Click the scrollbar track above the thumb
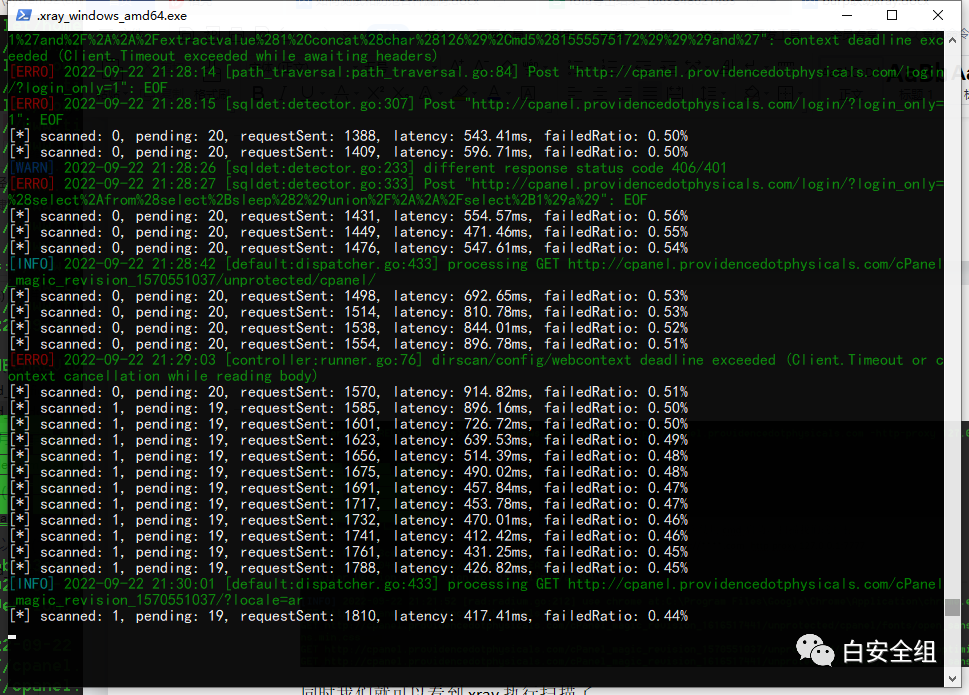Screen dimensions: 969x695 (x=952, y=300)
